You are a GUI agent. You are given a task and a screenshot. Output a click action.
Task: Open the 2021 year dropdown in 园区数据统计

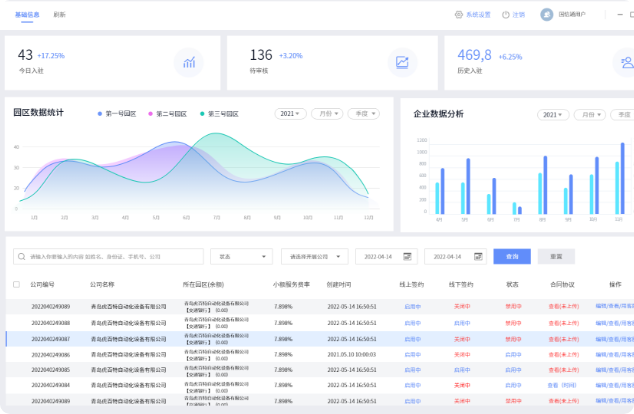[290, 114]
